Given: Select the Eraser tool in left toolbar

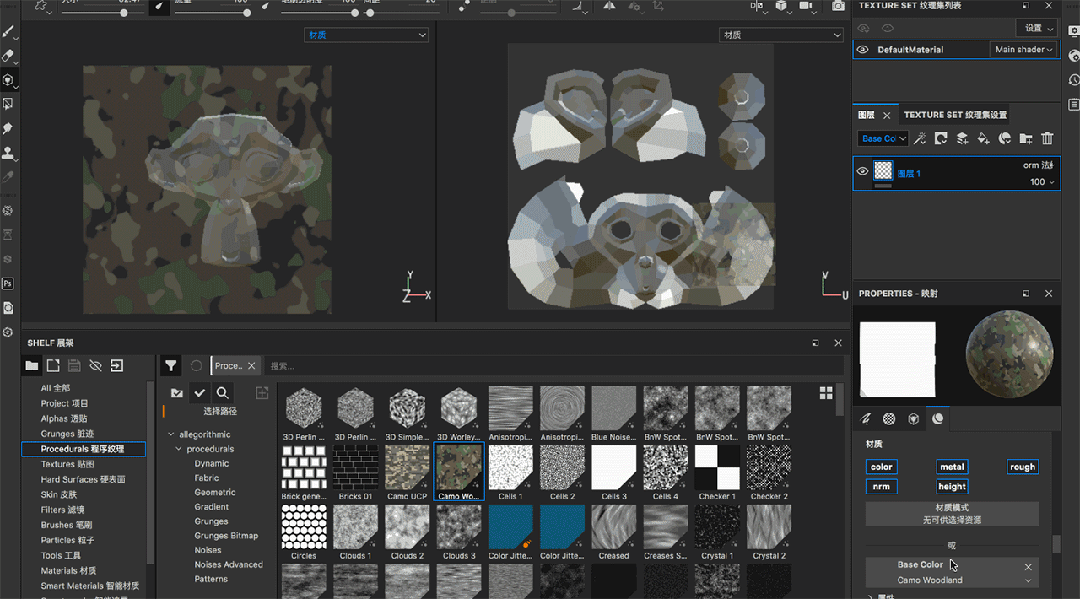Looking at the screenshot, I should point(8,56).
